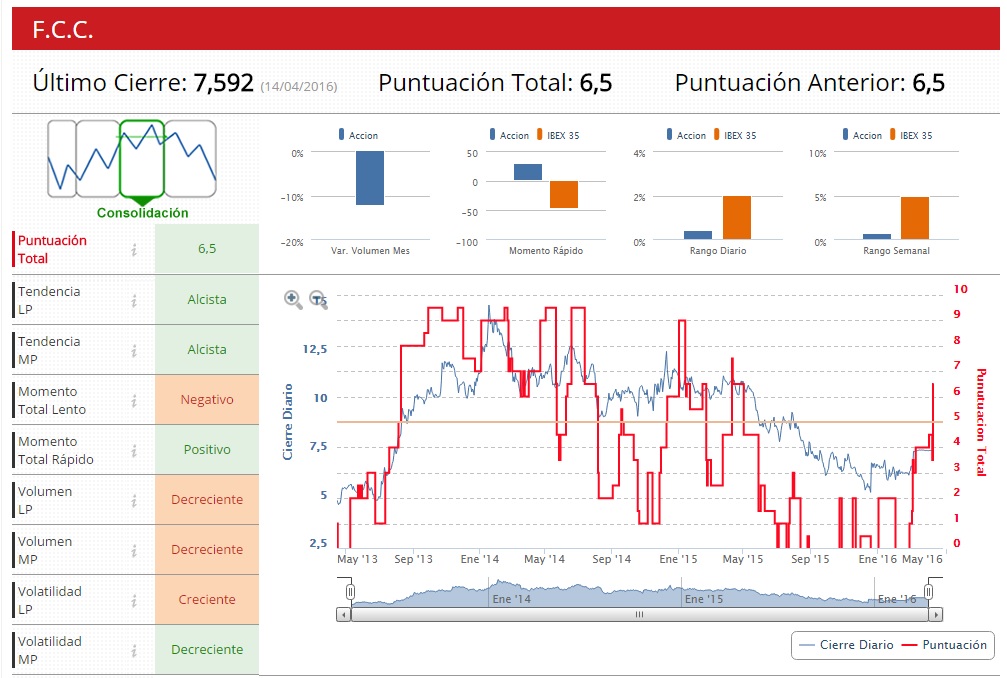Open info icon for Volumen MP

click(x=134, y=551)
